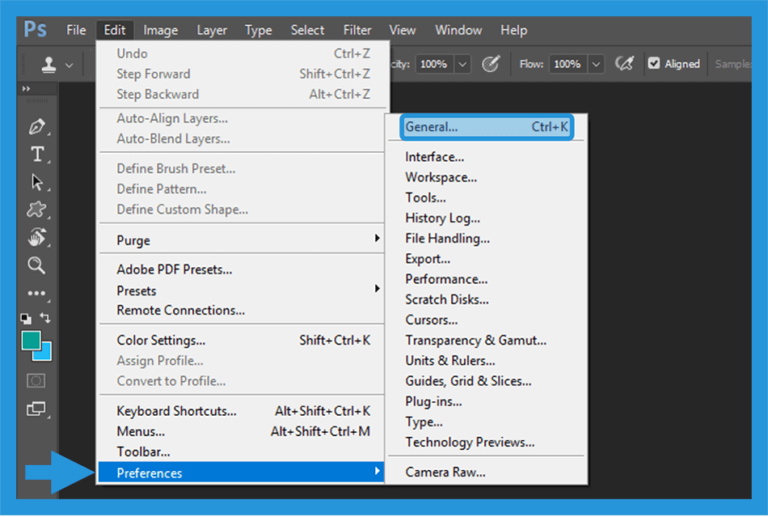
Task: Toggle the Aligned checkbox
Action: (654, 63)
